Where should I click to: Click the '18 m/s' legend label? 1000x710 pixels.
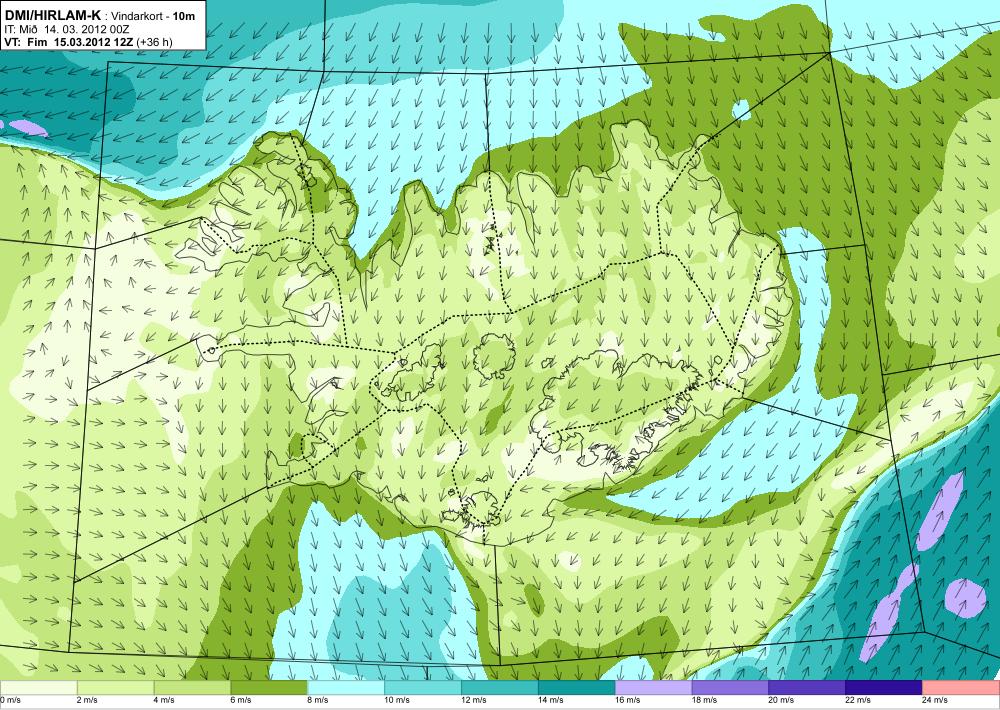click(x=704, y=700)
